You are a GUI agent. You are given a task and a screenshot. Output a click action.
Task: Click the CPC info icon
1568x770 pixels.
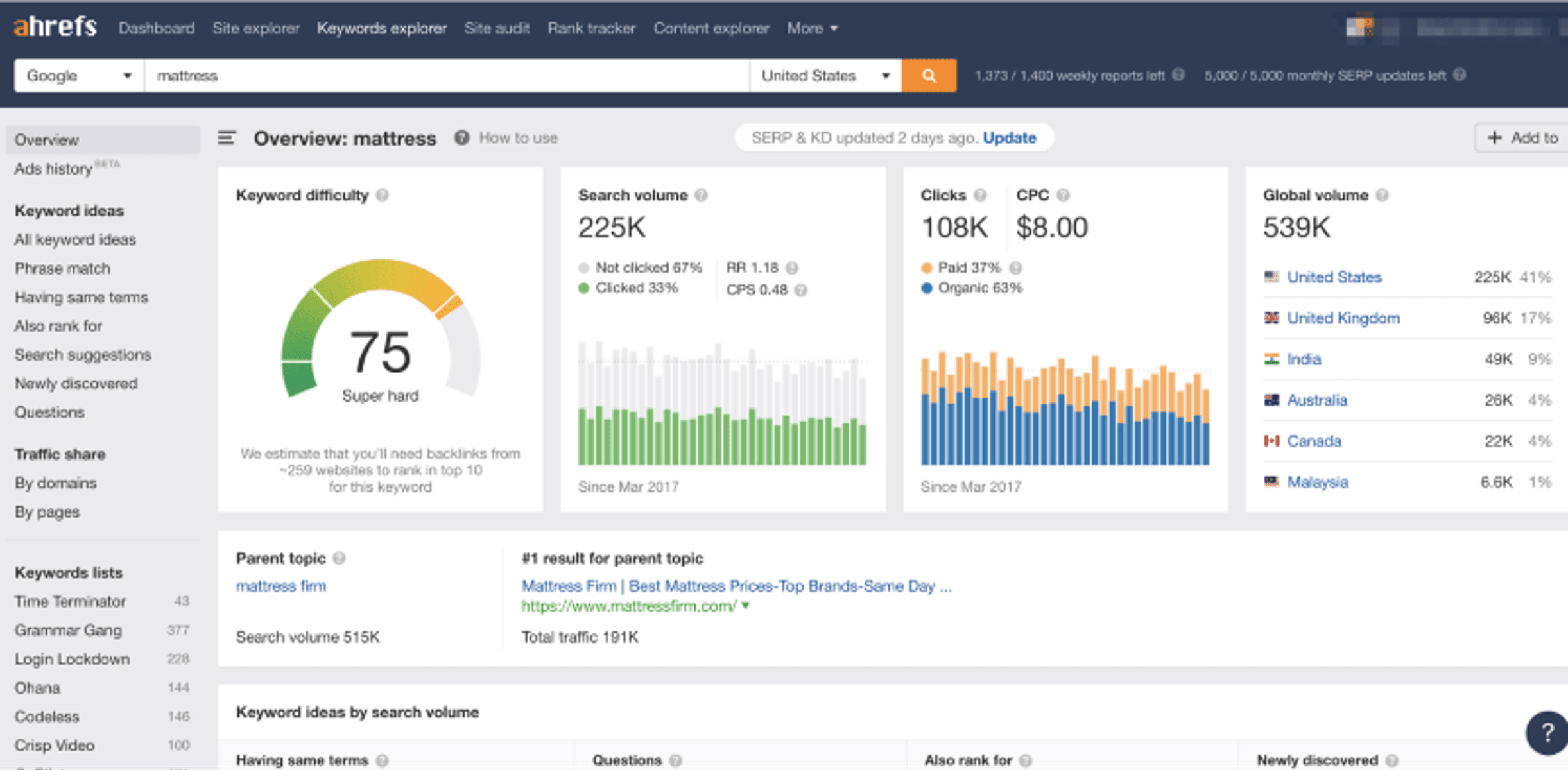[x=1063, y=195]
